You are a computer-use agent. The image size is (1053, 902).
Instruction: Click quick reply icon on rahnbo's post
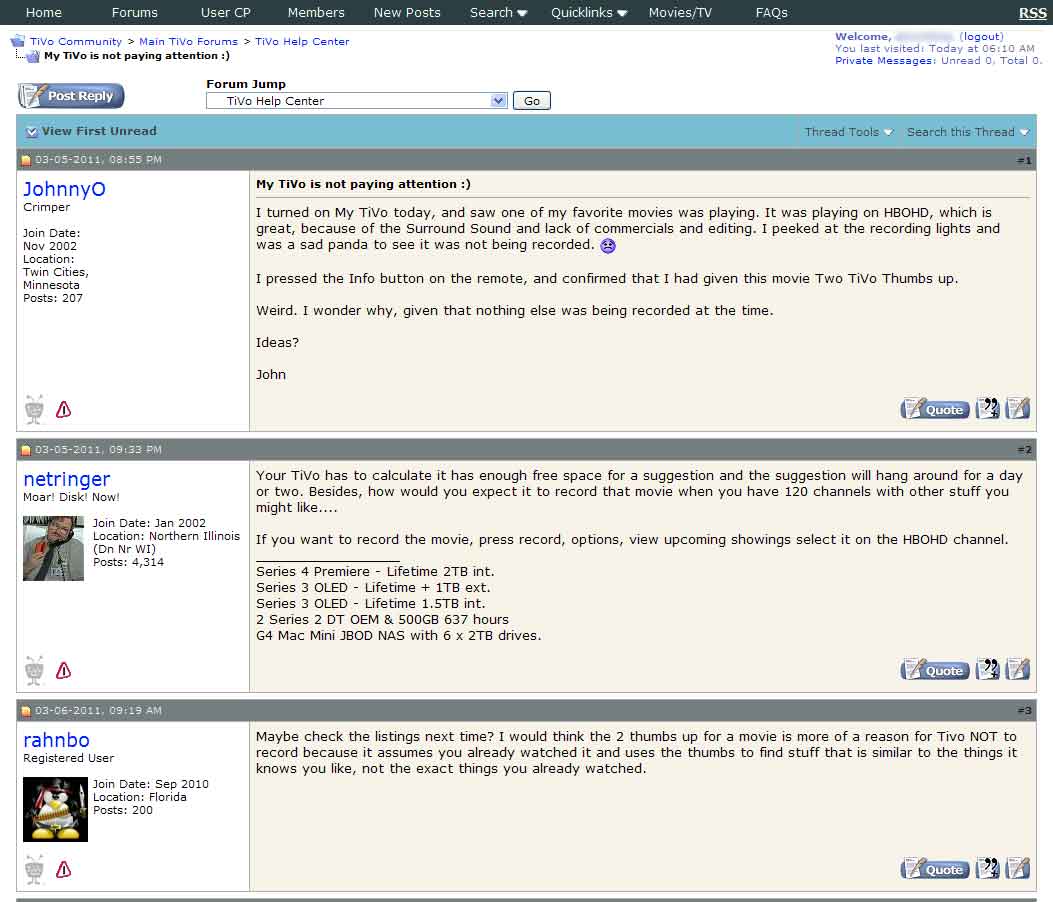[1017, 868]
